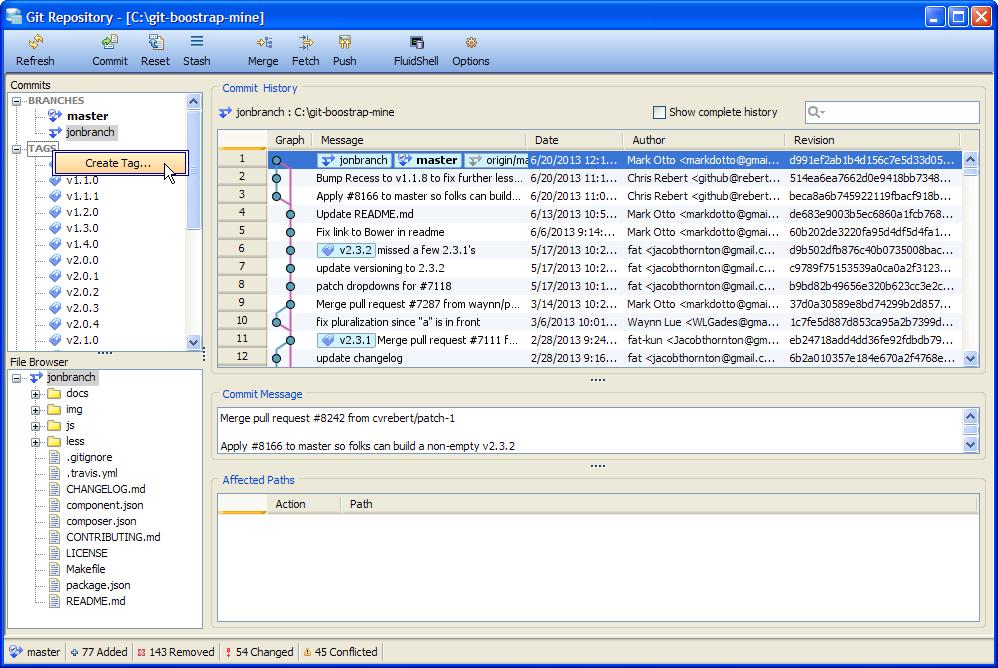Expand the img folder
The image size is (998, 668).
click(x=36, y=410)
